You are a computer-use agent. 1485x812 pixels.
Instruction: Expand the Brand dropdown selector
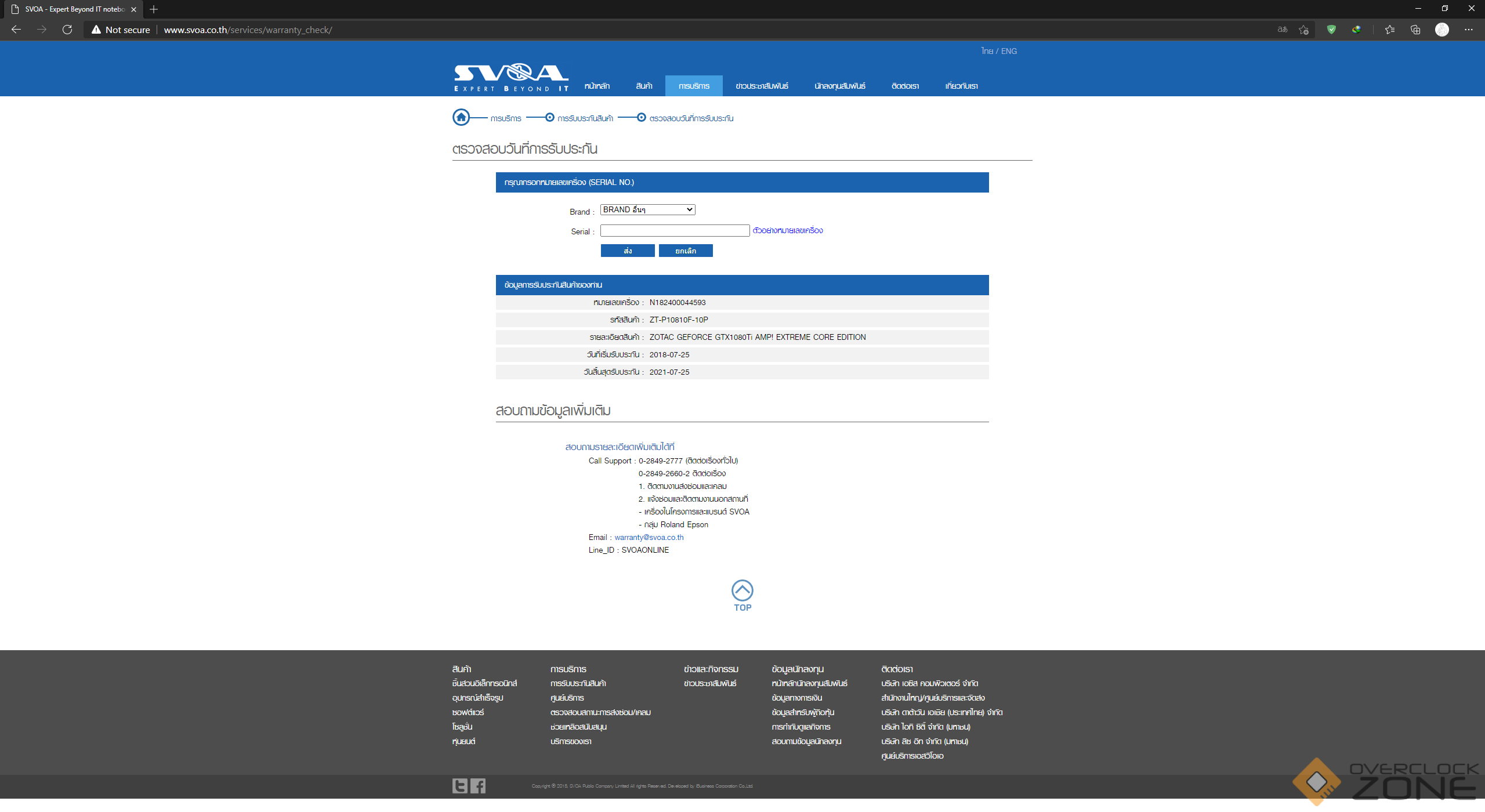(x=647, y=209)
